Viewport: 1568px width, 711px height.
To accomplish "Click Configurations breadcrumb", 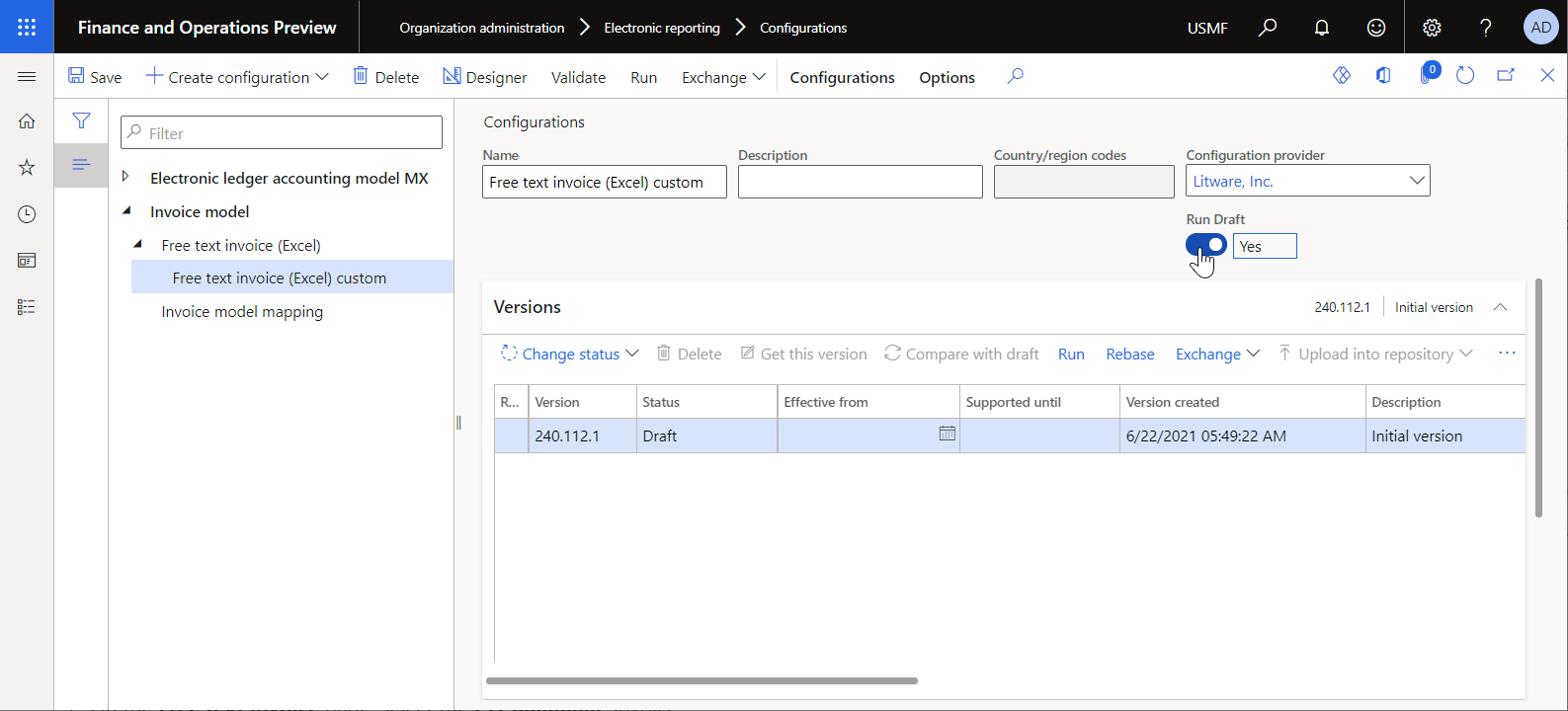I will point(803,28).
